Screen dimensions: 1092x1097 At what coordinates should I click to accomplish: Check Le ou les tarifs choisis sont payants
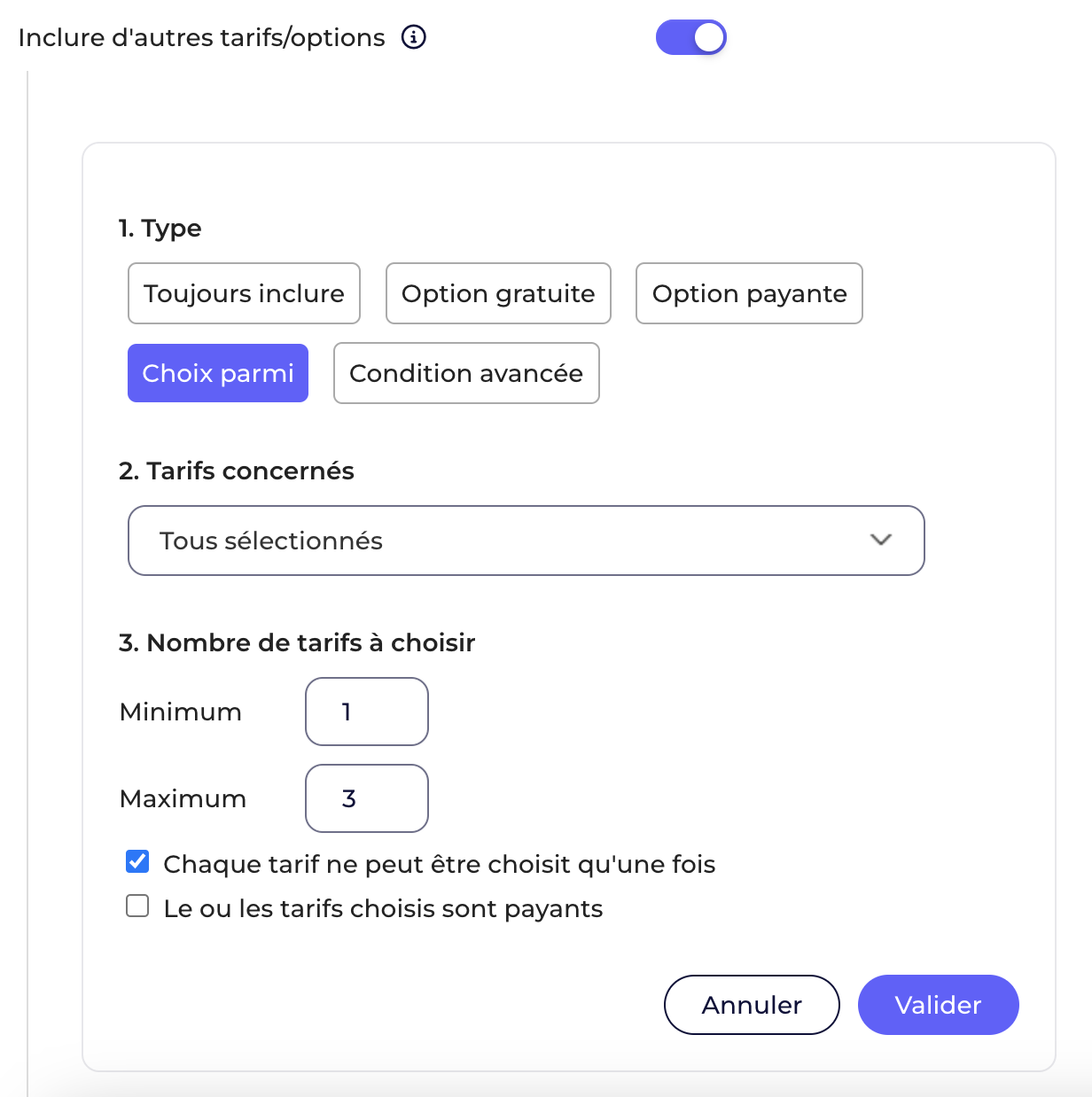(137, 906)
